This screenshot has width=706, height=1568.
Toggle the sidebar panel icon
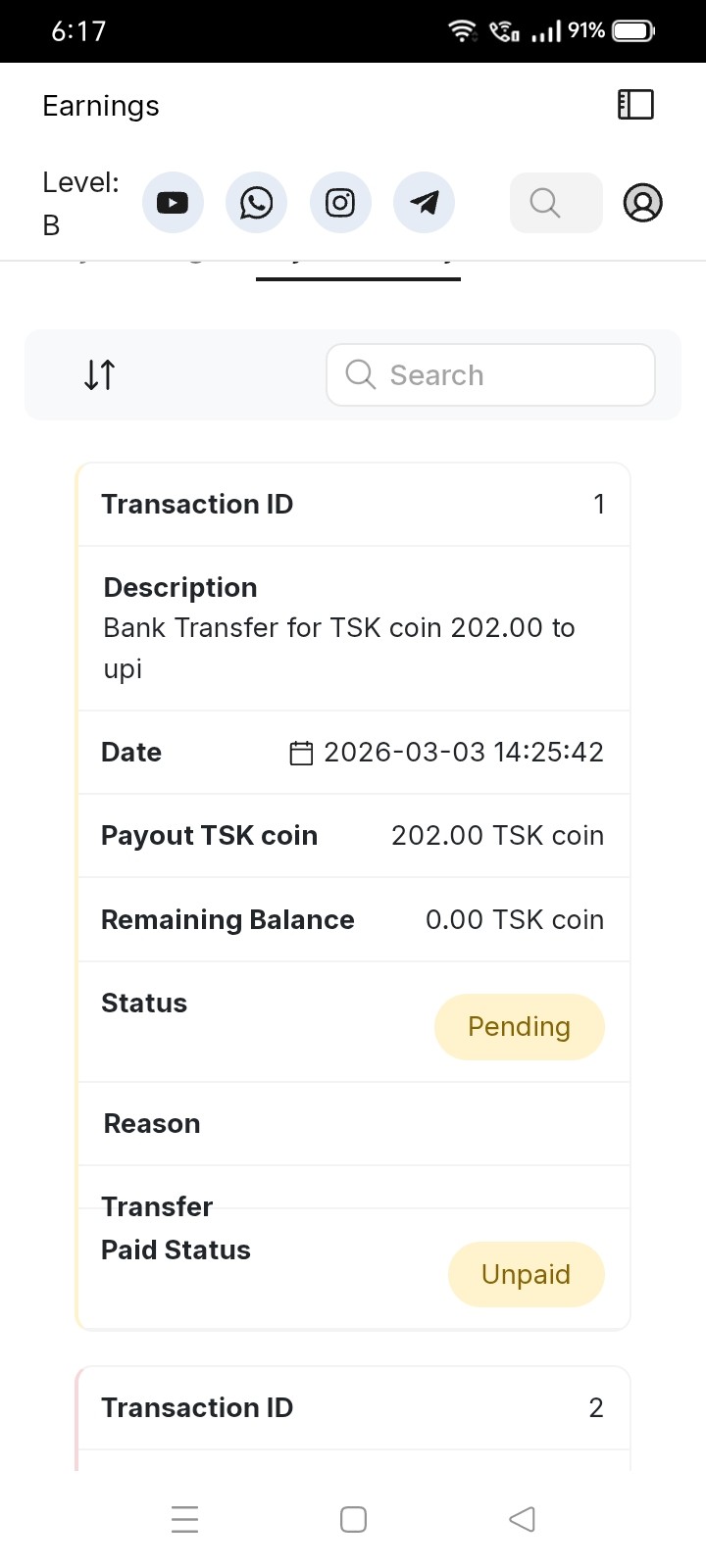(x=635, y=105)
